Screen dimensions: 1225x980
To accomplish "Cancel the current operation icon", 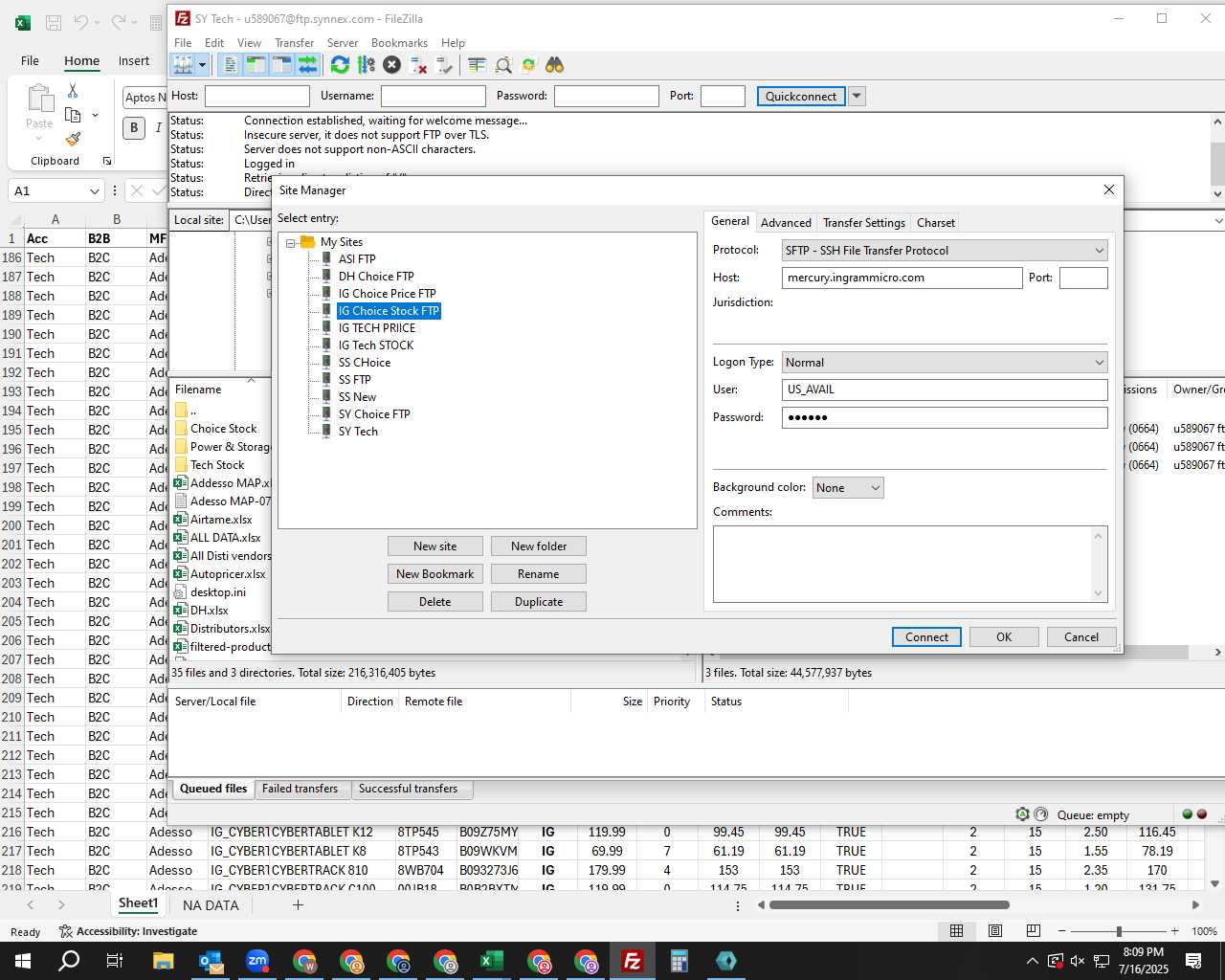I will point(391,65).
